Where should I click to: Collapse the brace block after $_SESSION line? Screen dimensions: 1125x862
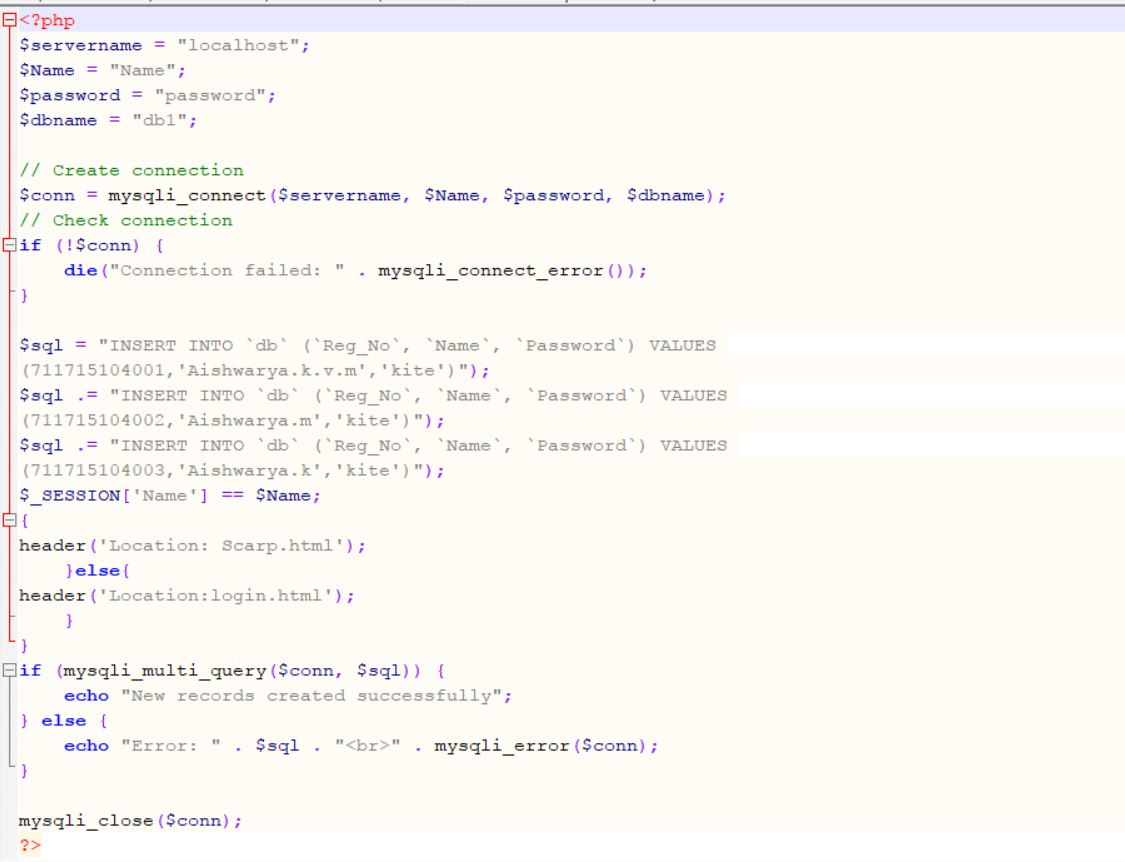click(9, 520)
